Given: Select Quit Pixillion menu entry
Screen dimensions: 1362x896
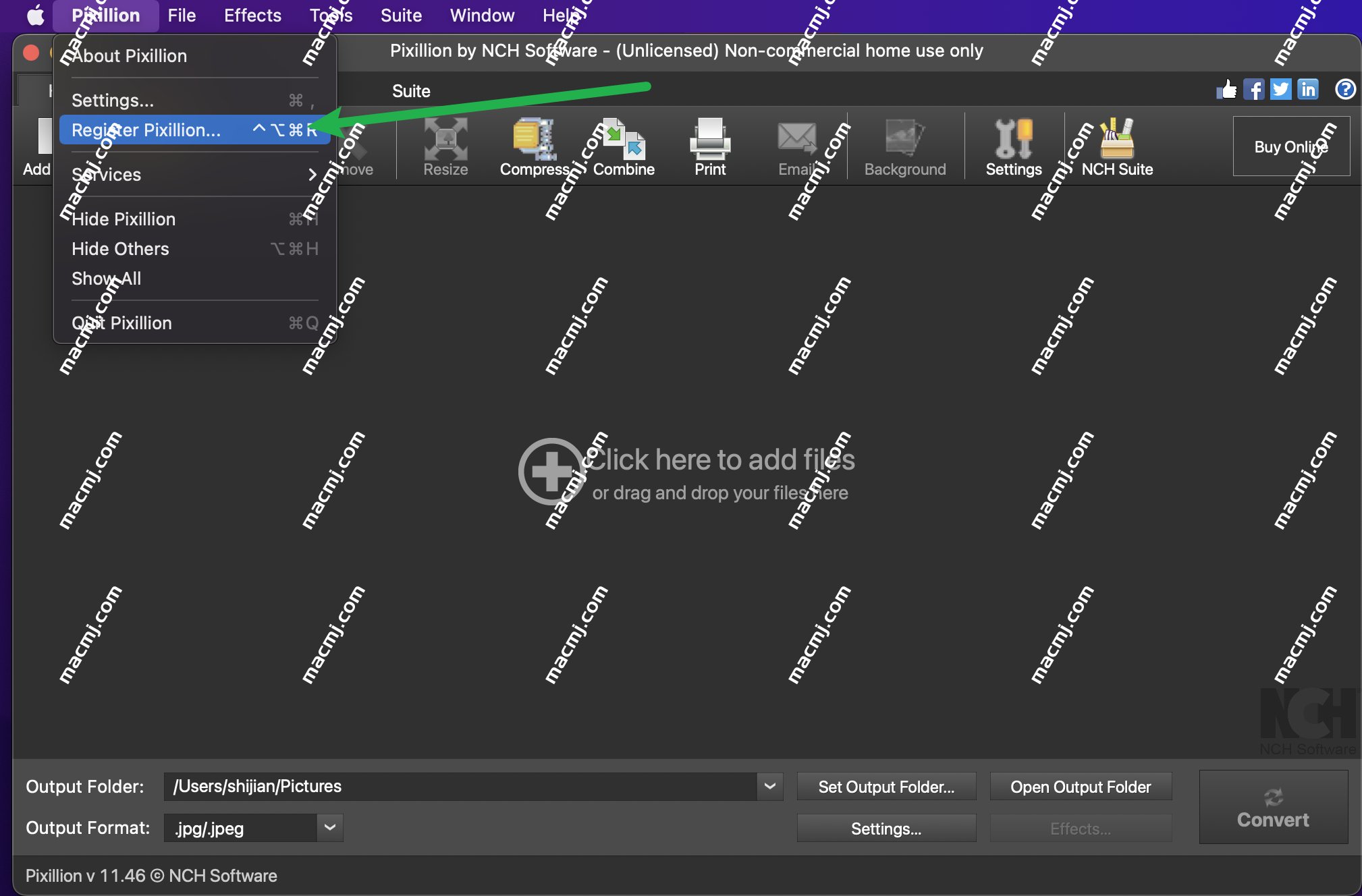Looking at the screenshot, I should click(194, 323).
